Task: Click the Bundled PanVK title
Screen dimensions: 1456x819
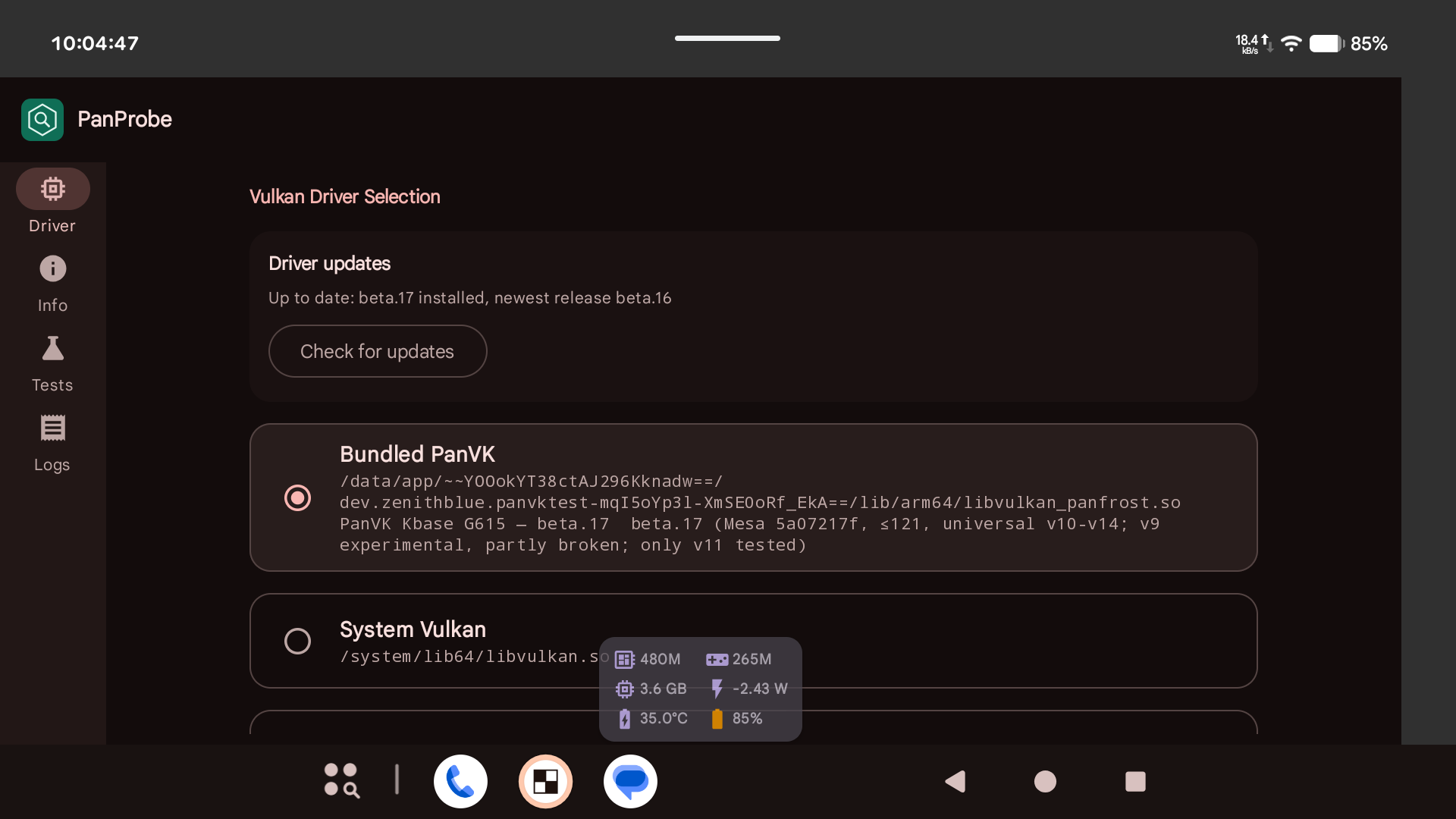Action: (x=417, y=454)
